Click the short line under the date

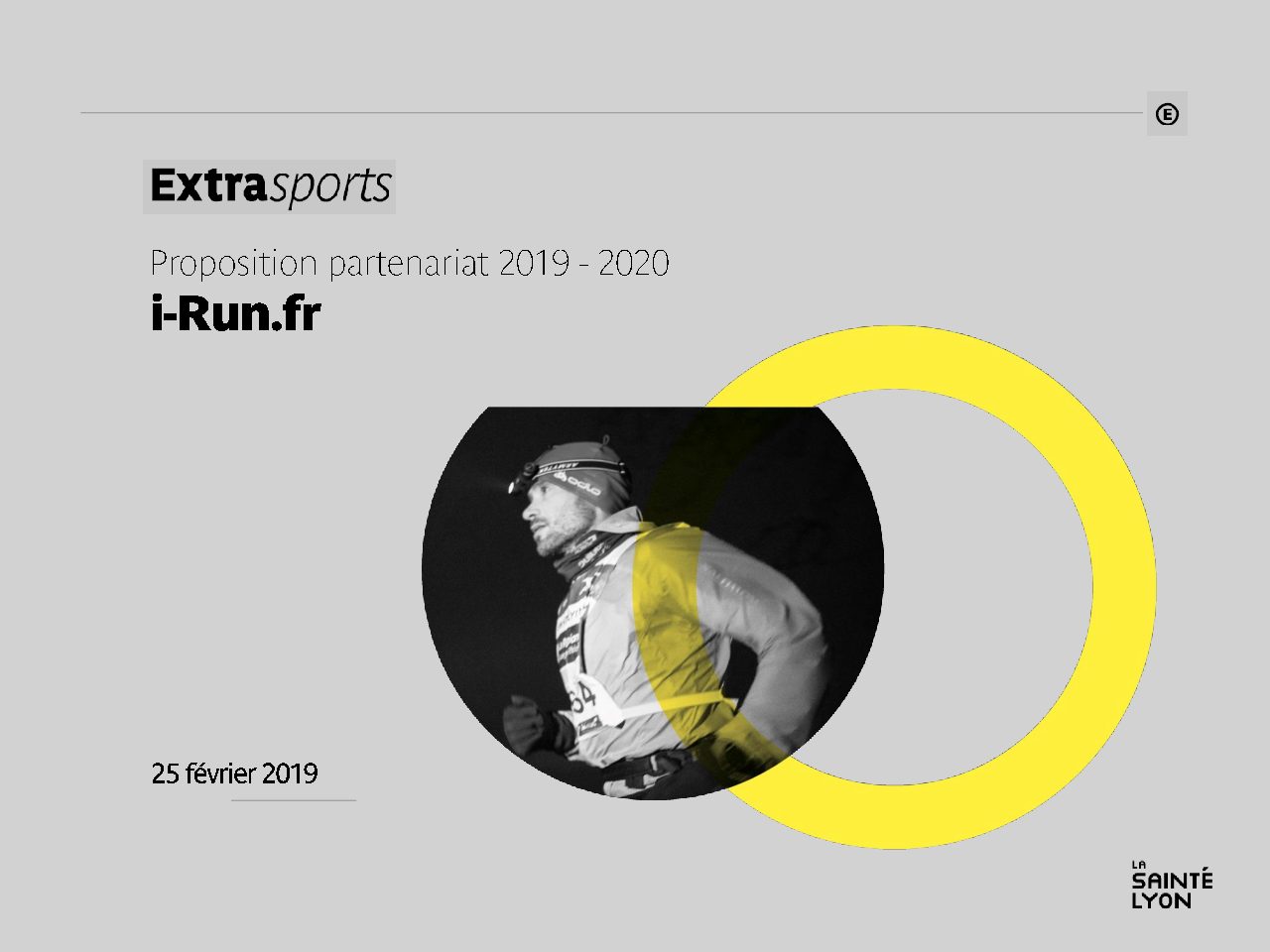click(294, 800)
